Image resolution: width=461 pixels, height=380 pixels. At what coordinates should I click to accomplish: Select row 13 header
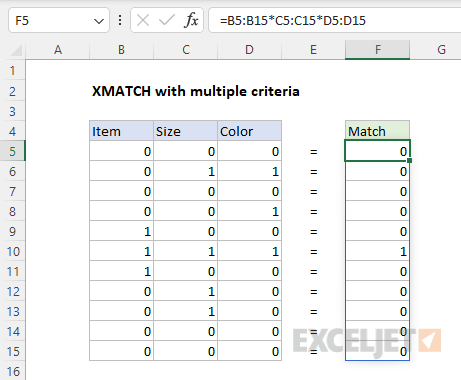point(13,311)
